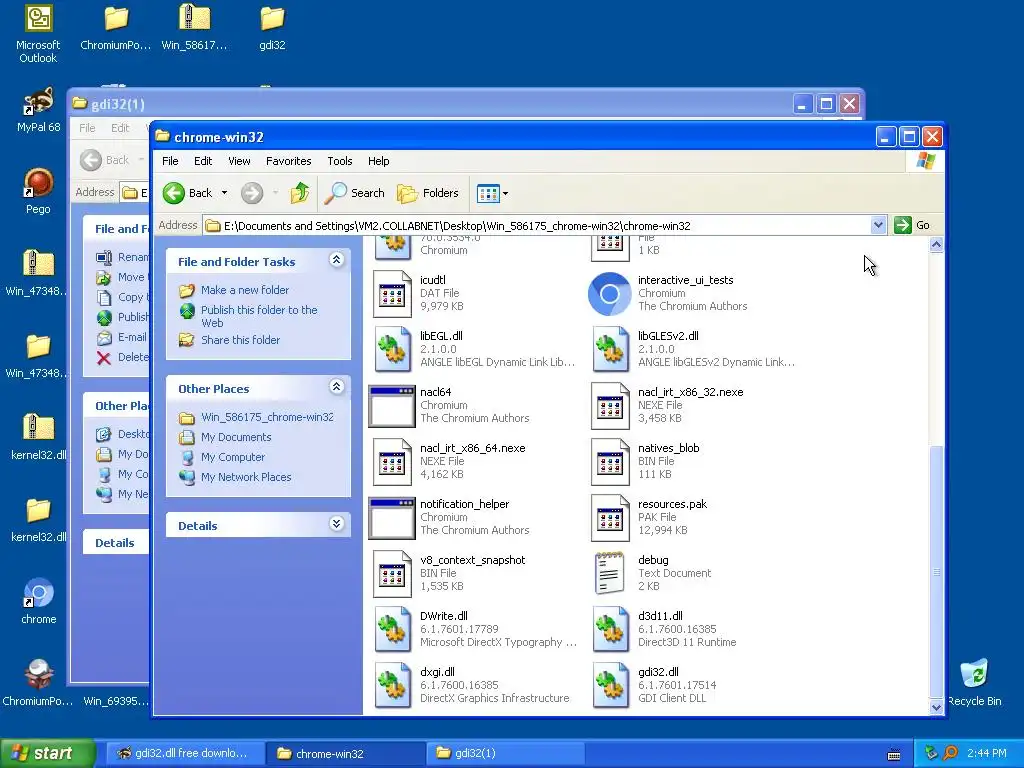Select the notification_helper application icon
This screenshot has height=768, width=1024.
392,519
